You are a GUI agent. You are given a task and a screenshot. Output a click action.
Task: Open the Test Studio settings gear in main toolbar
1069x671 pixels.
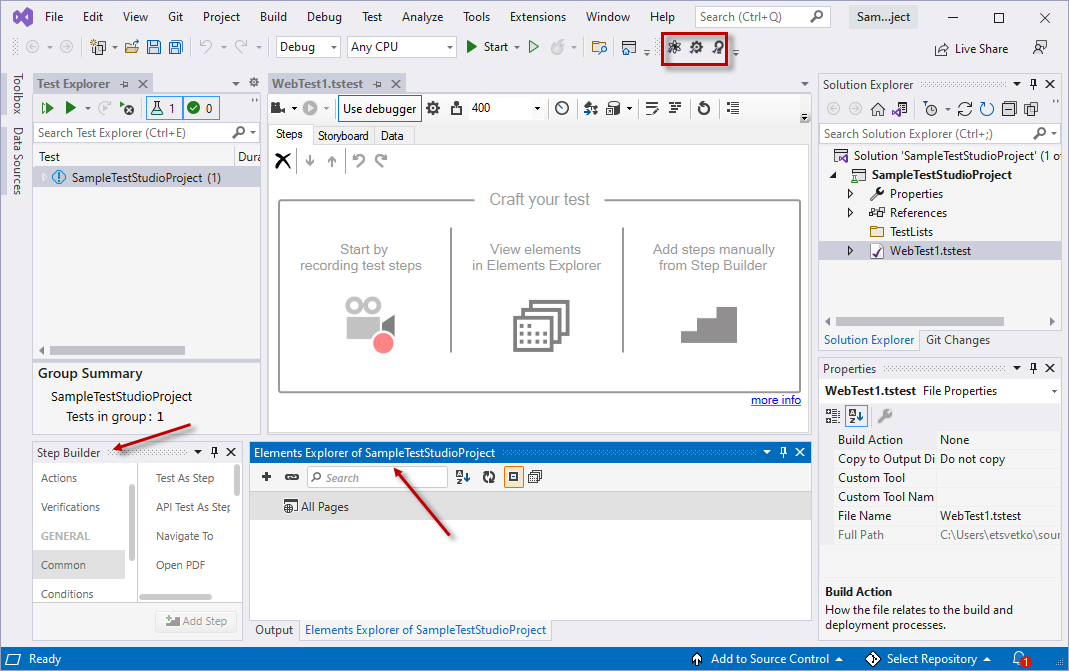point(695,47)
